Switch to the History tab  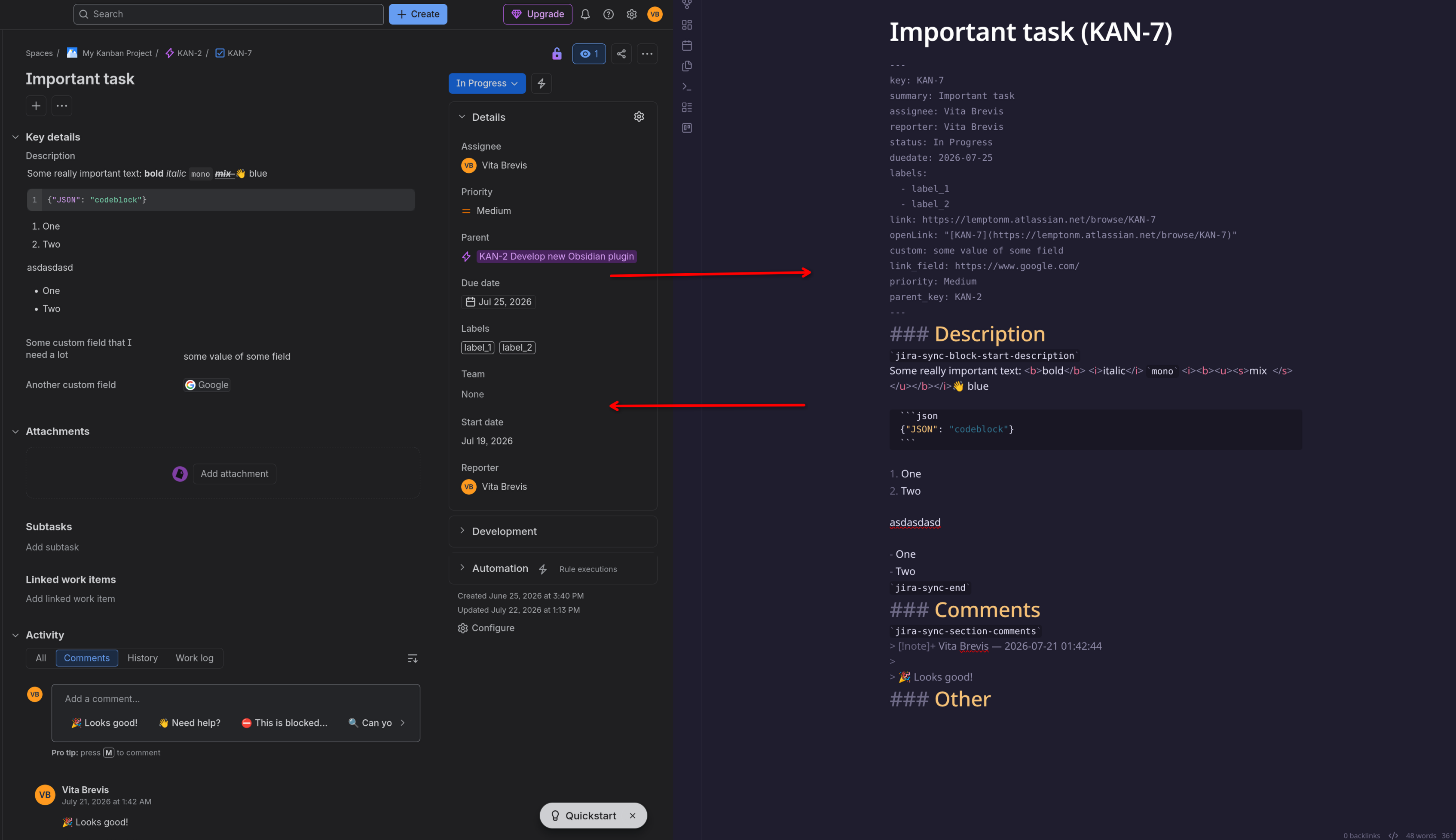143,658
